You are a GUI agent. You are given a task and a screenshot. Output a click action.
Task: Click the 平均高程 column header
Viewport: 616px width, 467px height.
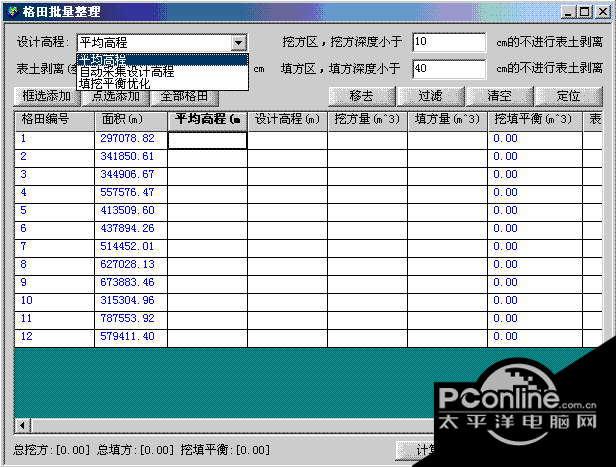click(208, 121)
